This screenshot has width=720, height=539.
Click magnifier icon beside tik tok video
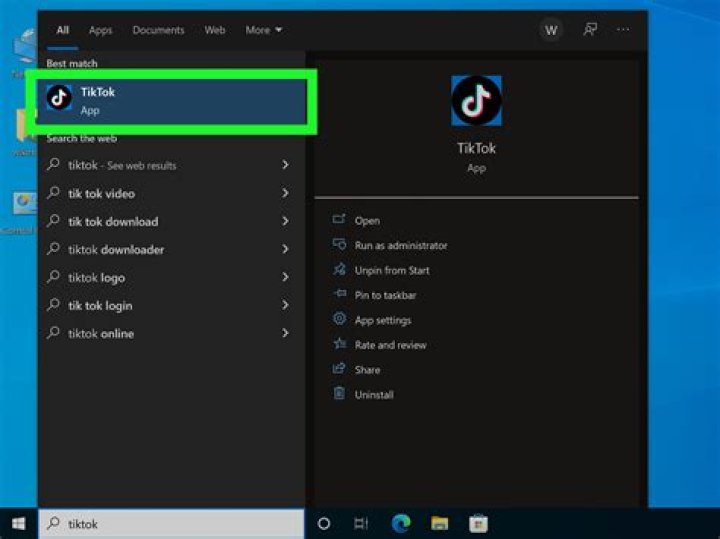click(53, 192)
